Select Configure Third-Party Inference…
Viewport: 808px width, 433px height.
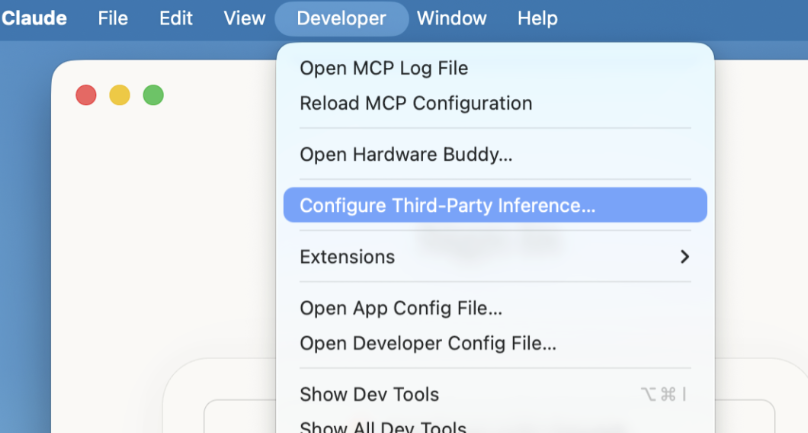point(495,205)
